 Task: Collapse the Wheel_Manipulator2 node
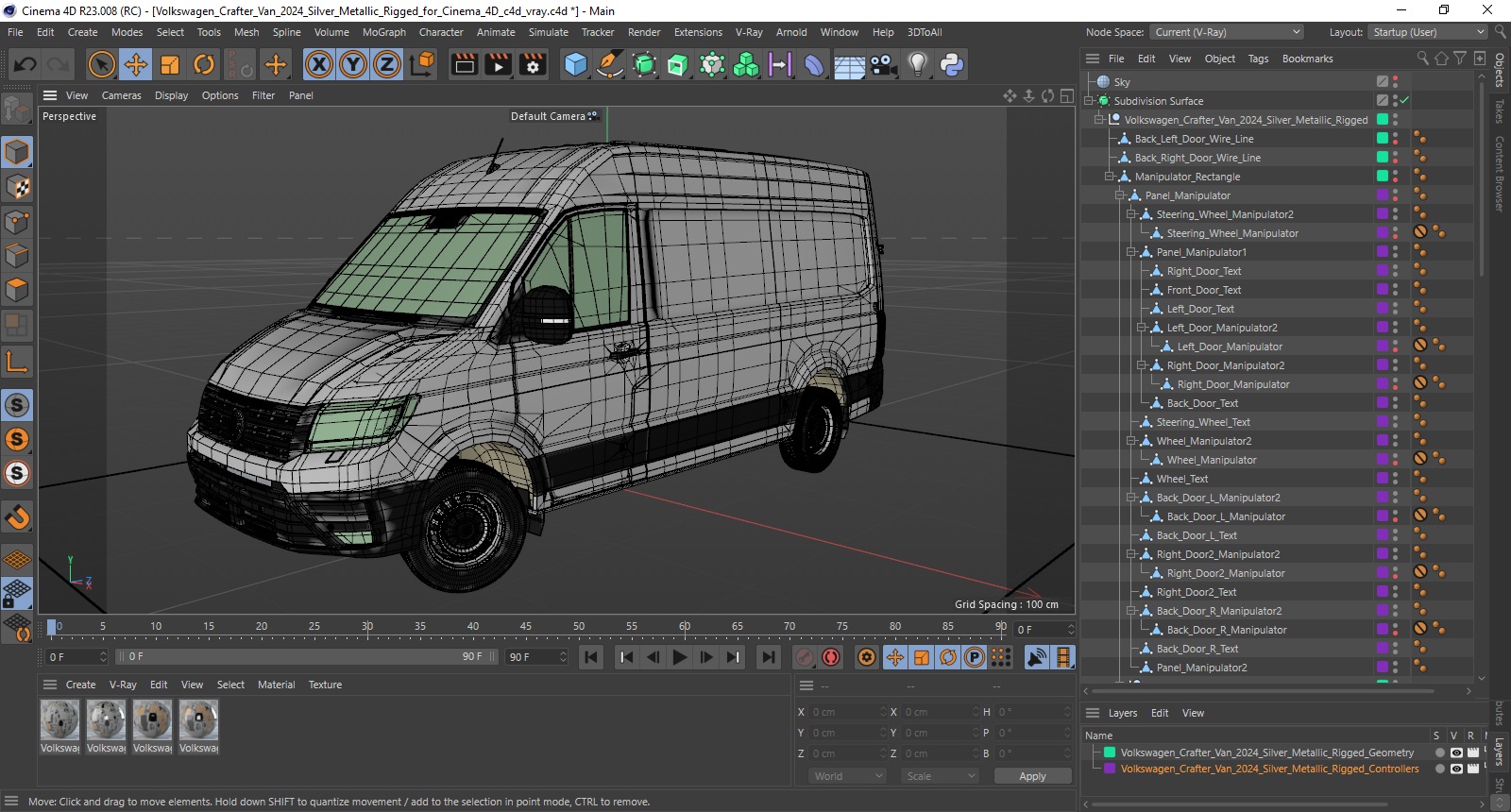1130,441
